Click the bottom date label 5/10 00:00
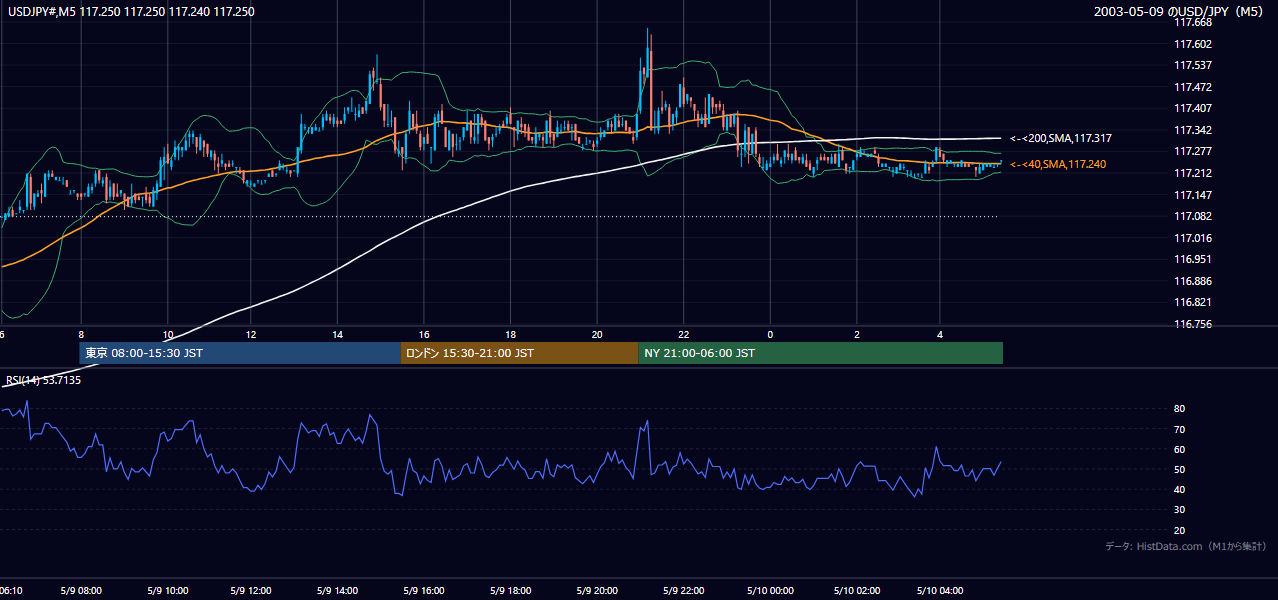The width and height of the screenshot is (1278, 600). pyautogui.click(x=768, y=591)
